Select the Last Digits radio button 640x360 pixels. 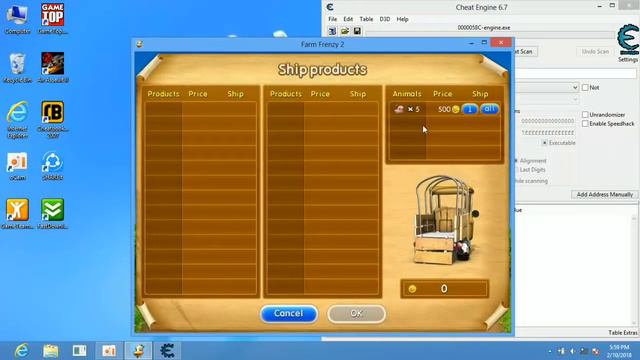point(516,170)
